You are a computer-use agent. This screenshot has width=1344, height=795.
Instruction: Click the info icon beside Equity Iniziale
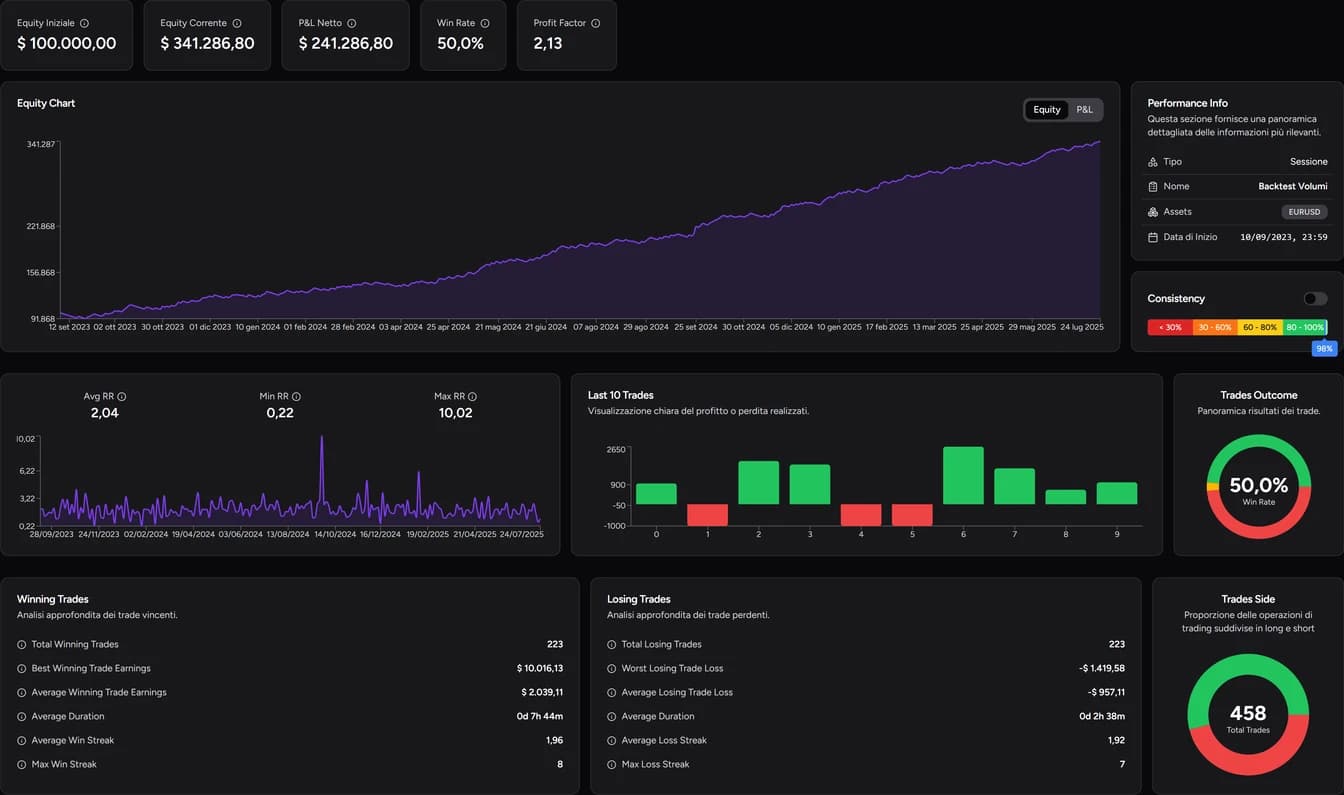tap(84, 23)
